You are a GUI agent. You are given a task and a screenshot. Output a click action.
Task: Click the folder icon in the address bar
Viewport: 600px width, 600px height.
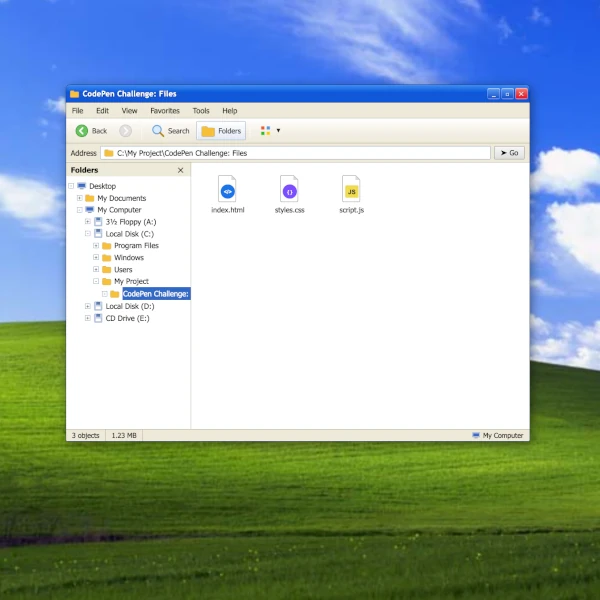[109, 153]
